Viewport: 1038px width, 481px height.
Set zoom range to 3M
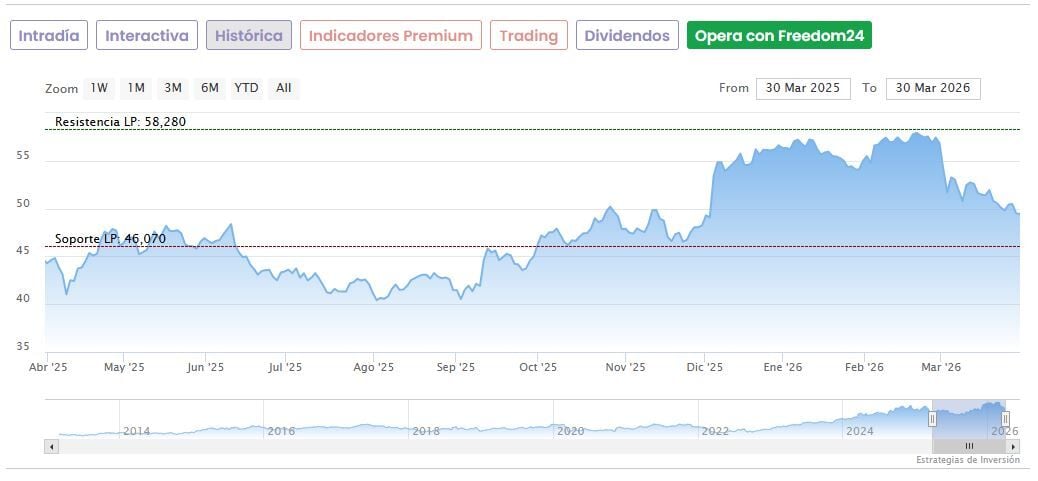[173, 88]
